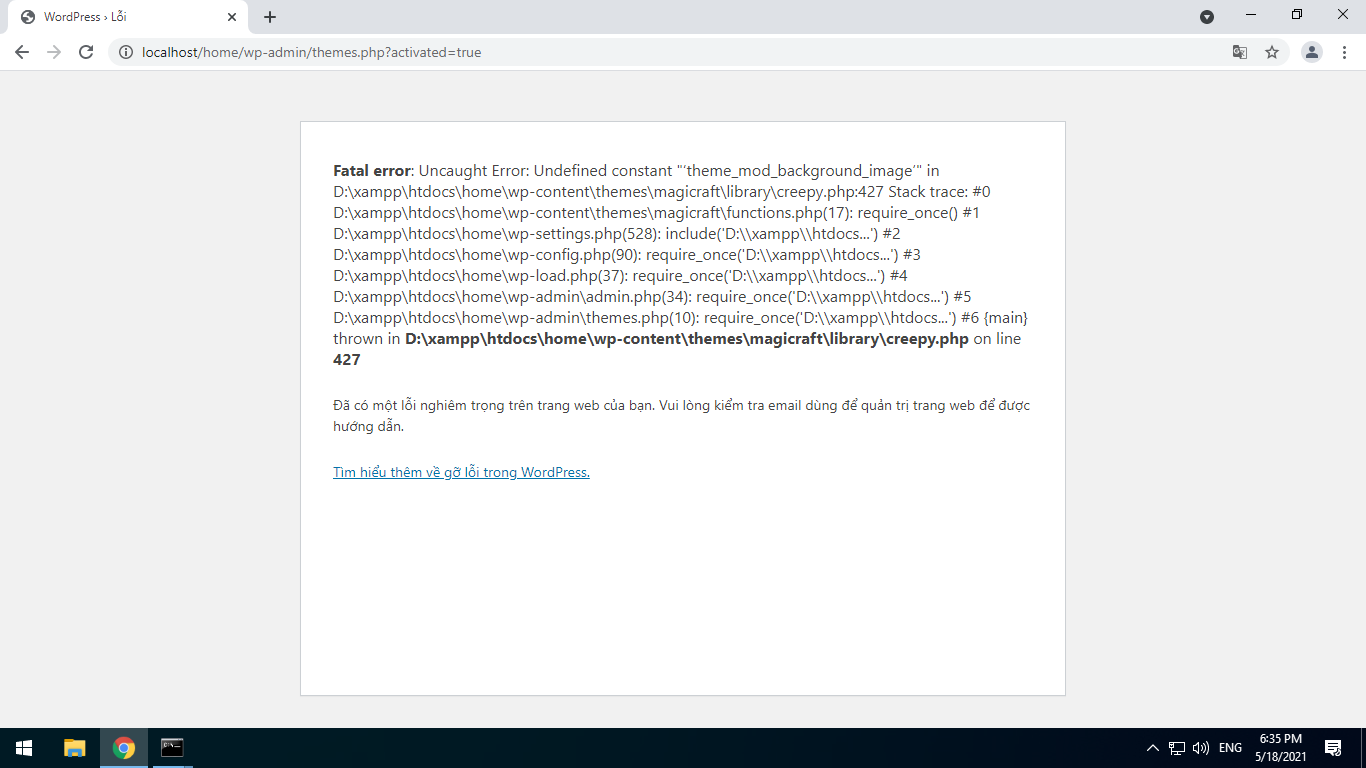The height and width of the screenshot is (768, 1366).
Task: Open the Google Translate icon in address bar
Action: (1240, 52)
